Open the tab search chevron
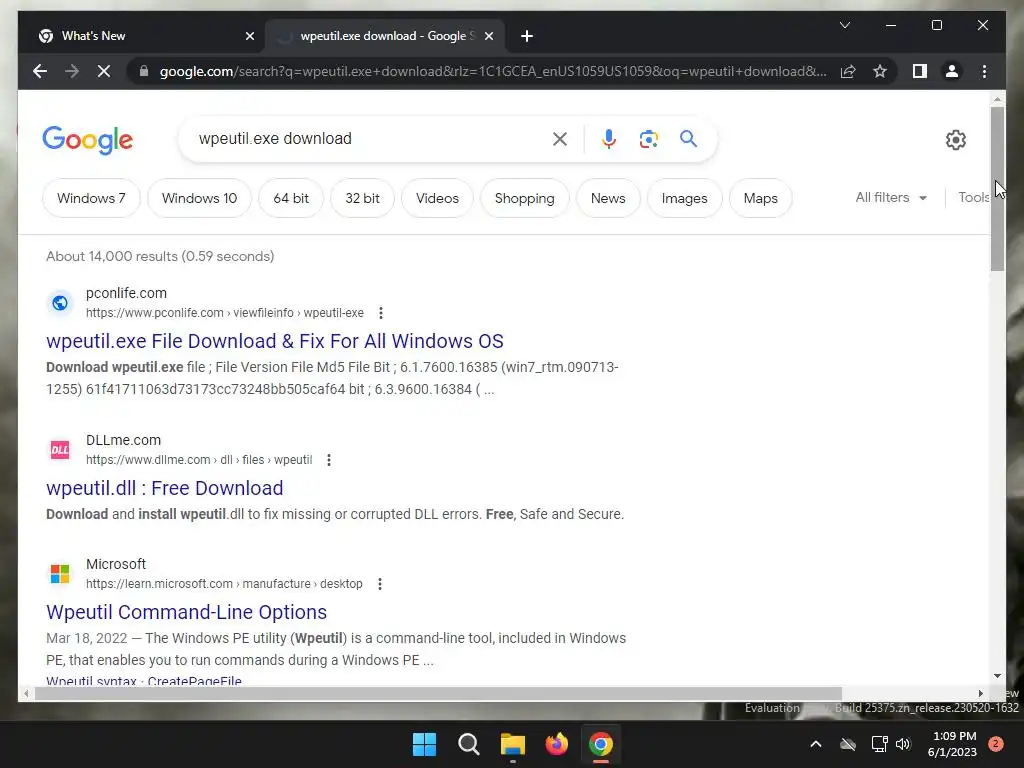 (844, 25)
